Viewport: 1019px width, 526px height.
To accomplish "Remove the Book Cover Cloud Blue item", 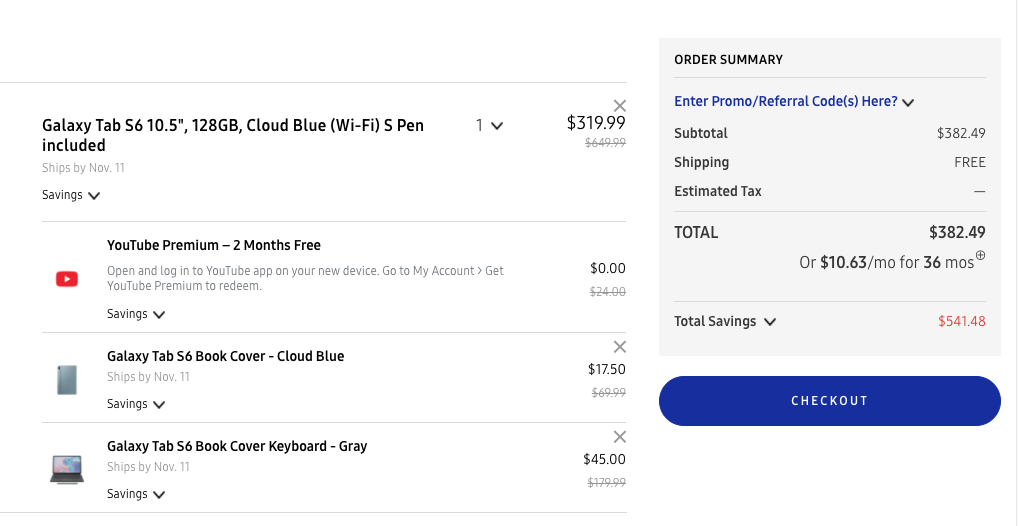I will click(620, 347).
